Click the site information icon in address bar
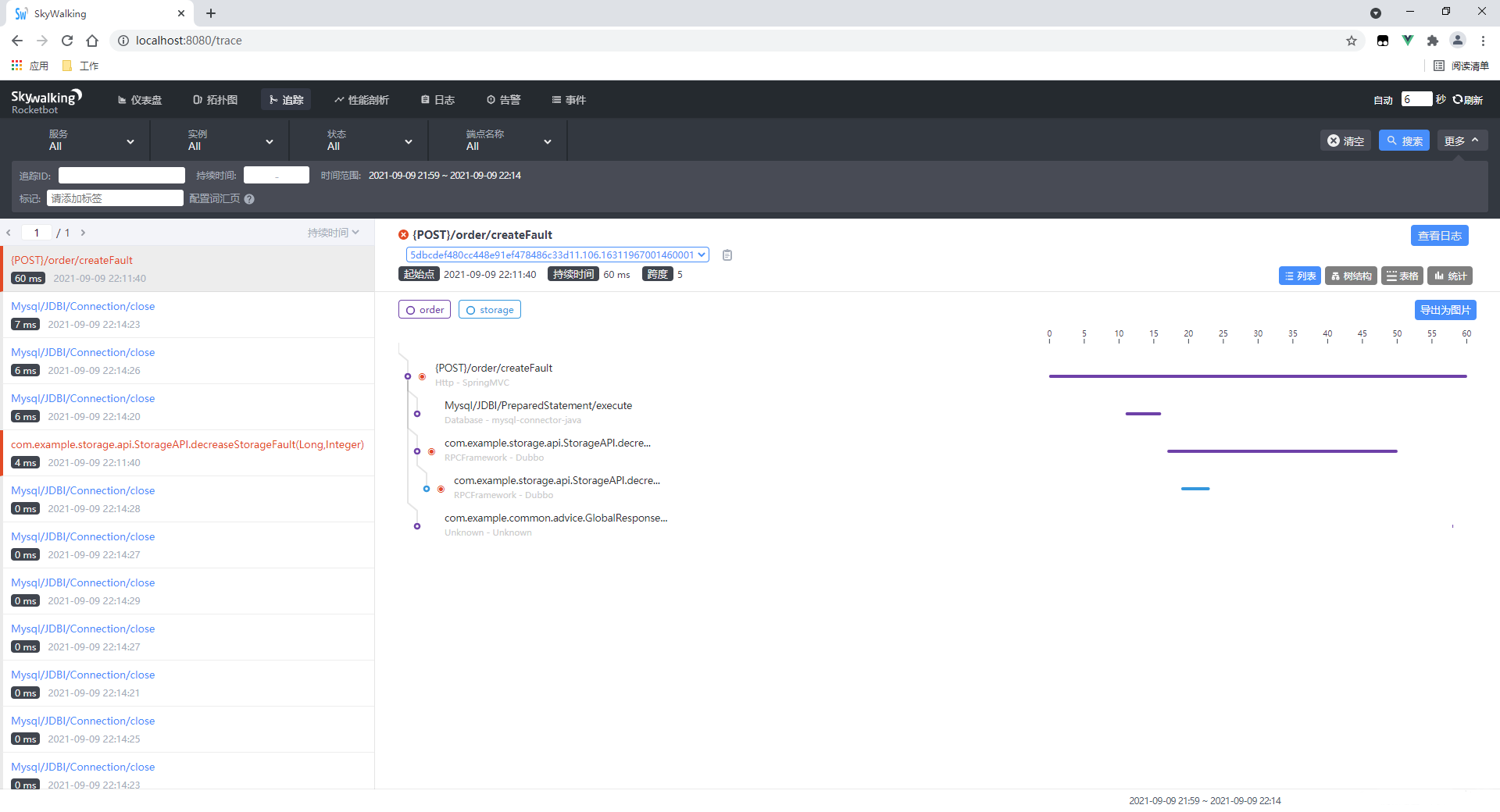 coord(123,41)
